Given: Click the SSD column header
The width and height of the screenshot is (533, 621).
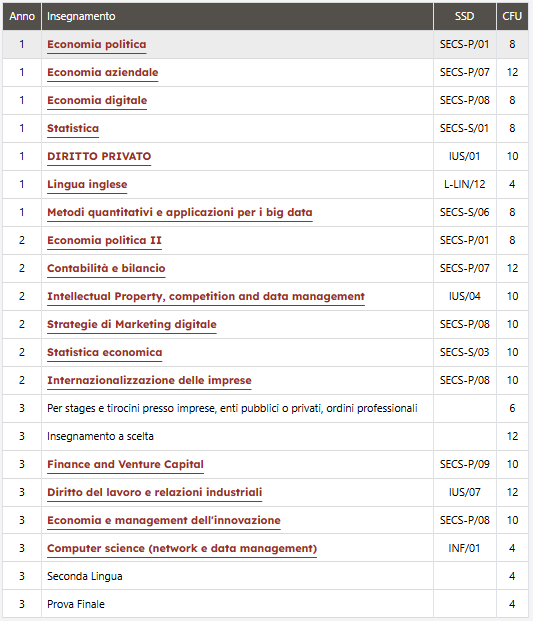Looking at the screenshot, I should coord(465,16).
